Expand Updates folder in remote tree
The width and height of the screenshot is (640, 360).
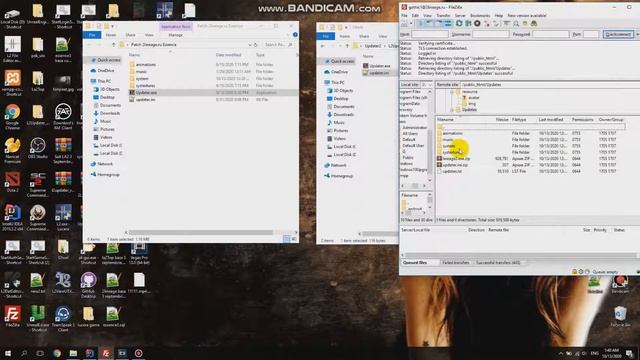(x=452, y=109)
